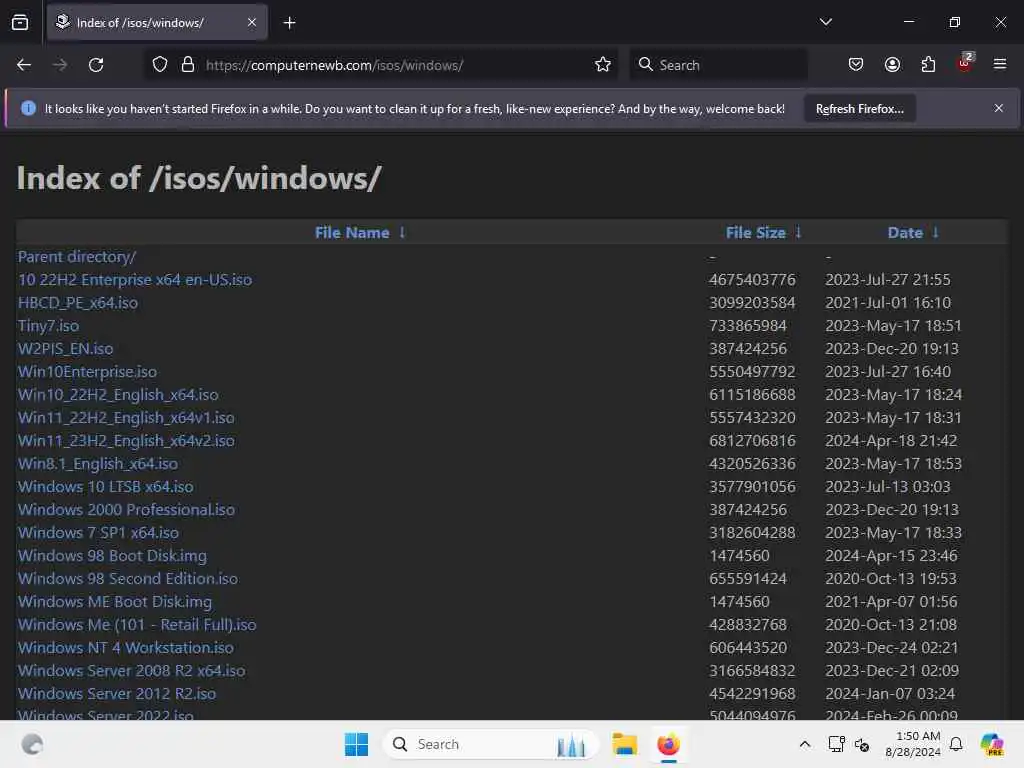Bookmark this page with star icon
The height and width of the screenshot is (768, 1024).
pyautogui.click(x=603, y=65)
